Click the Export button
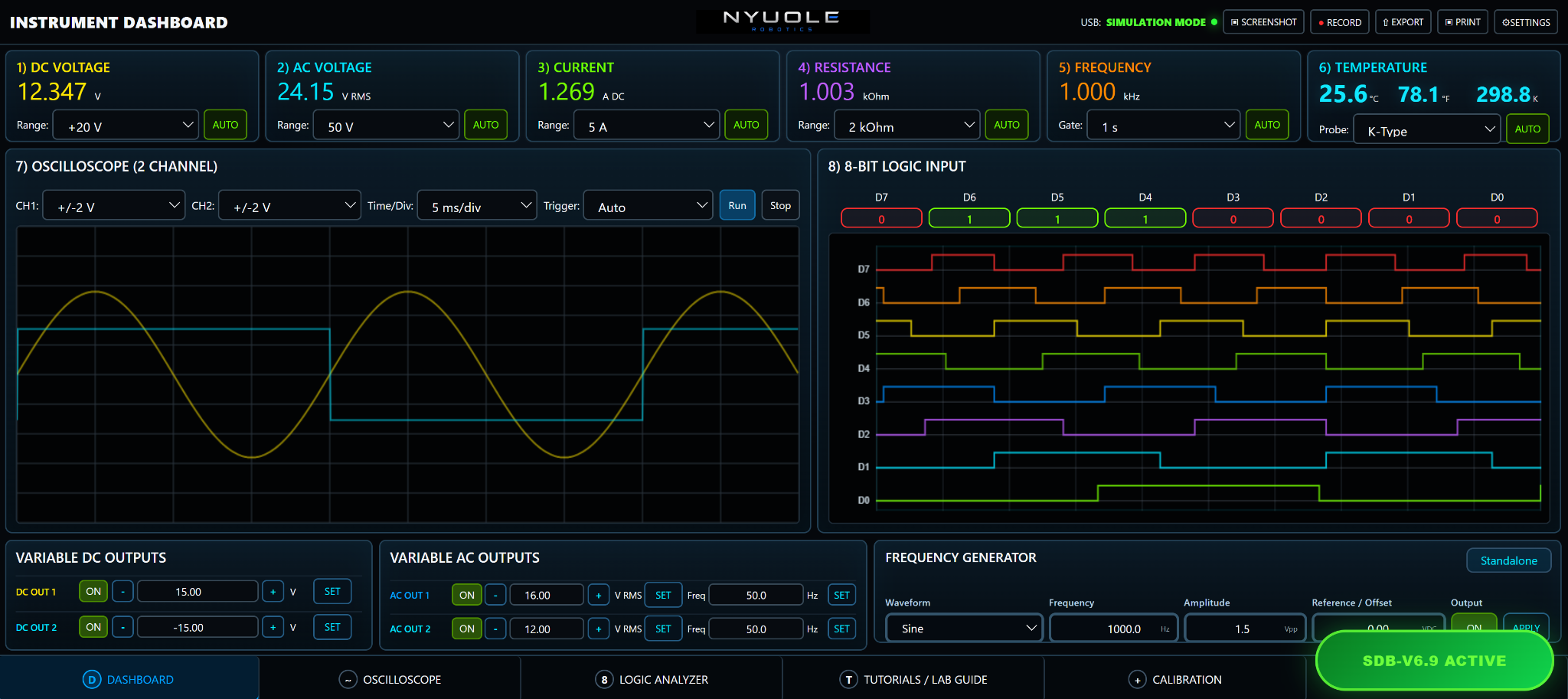This screenshot has width=1568, height=699. click(x=1403, y=22)
